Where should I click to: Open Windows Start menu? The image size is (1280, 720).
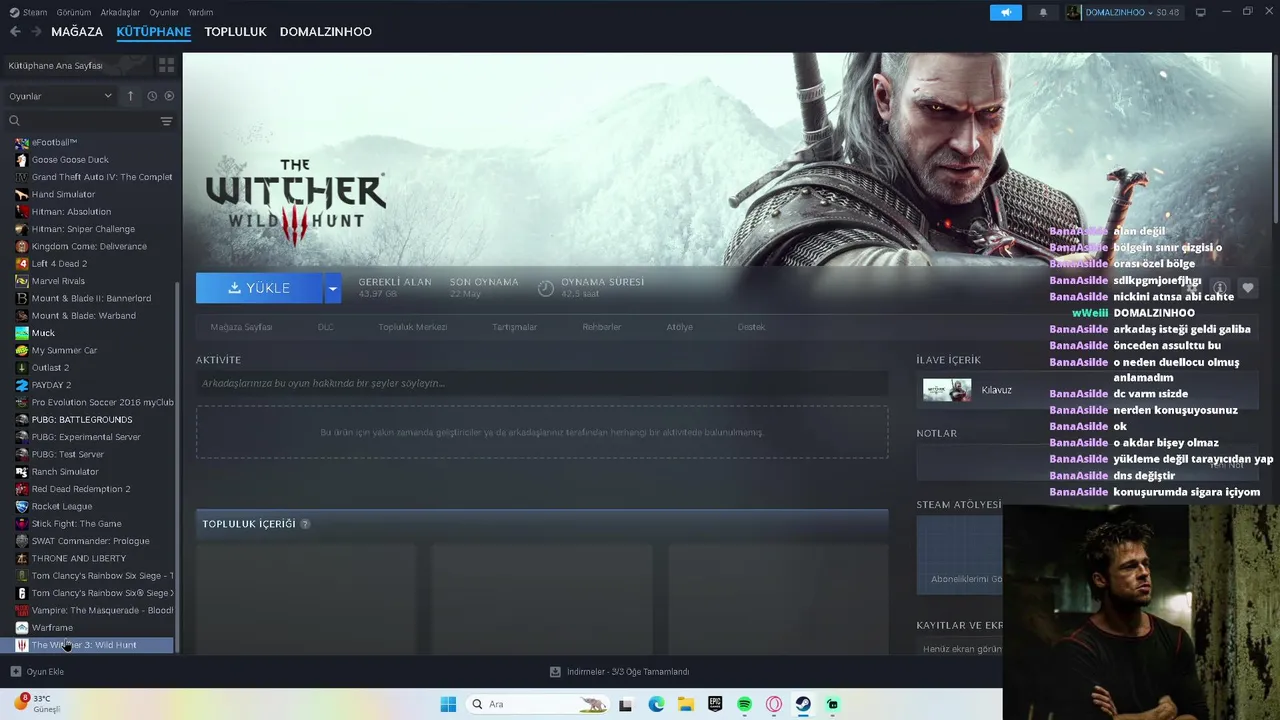pos(448,704)
